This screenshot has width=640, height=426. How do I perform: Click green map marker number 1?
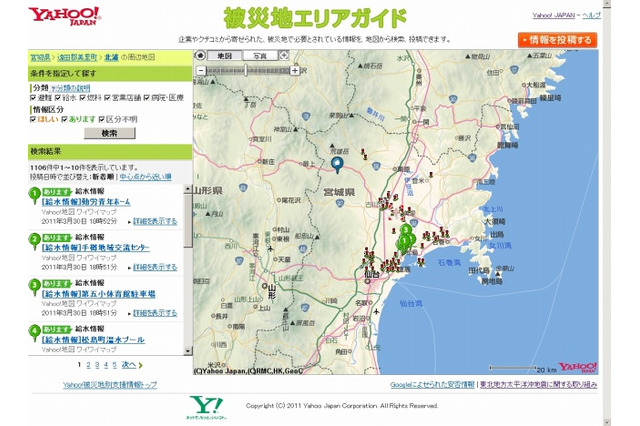[404, 242]
